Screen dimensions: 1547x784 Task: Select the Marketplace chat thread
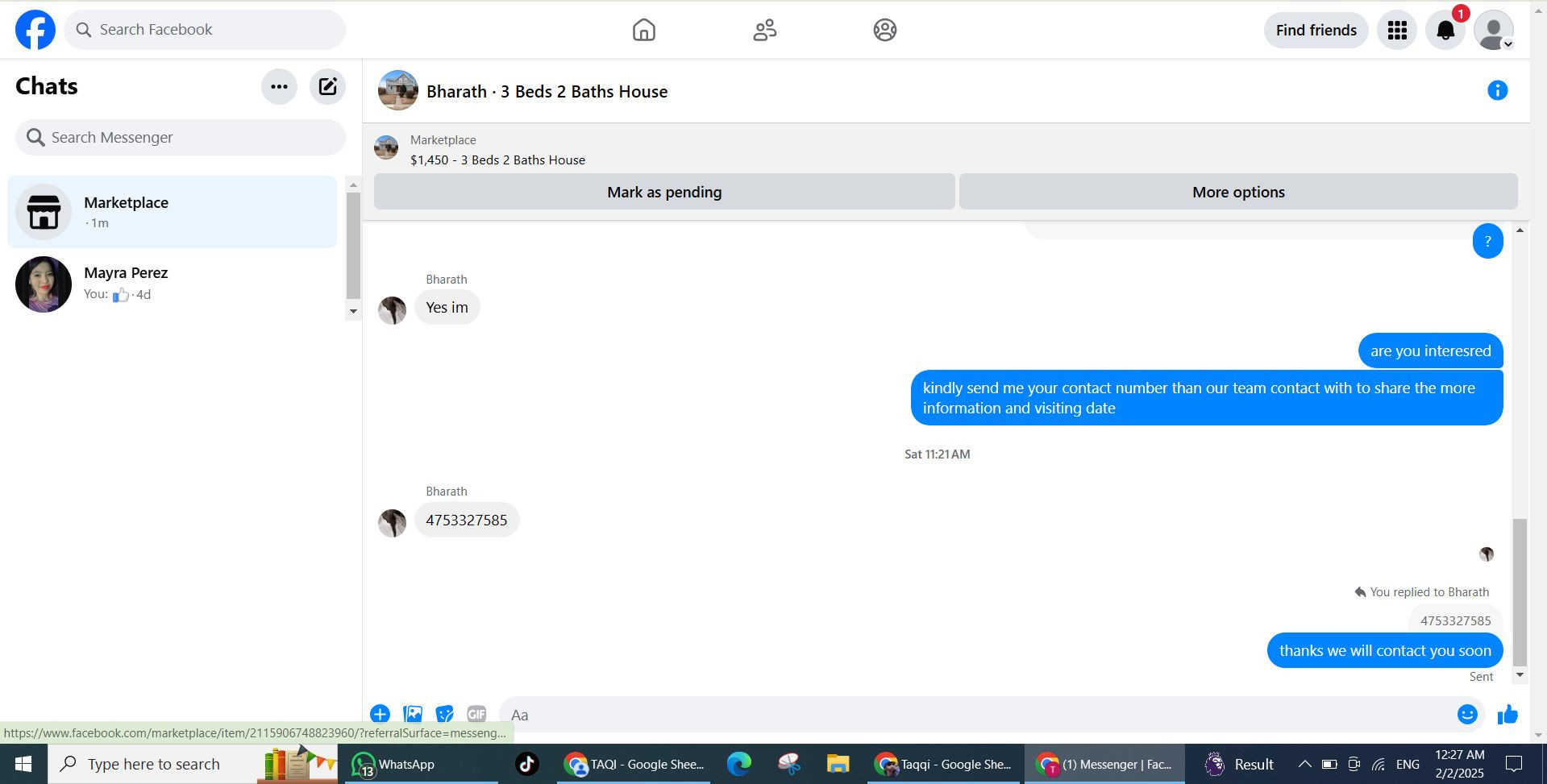point(172,212)
